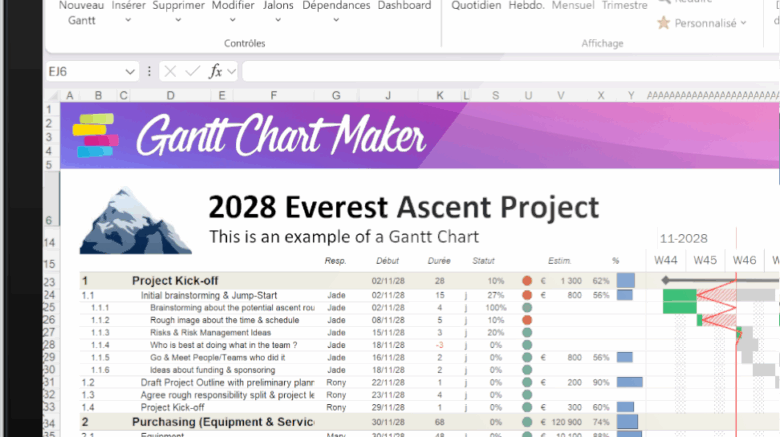Click the formula bar enter checkmark icon
This screenshot has width=780, height=437.
(192, 72)
